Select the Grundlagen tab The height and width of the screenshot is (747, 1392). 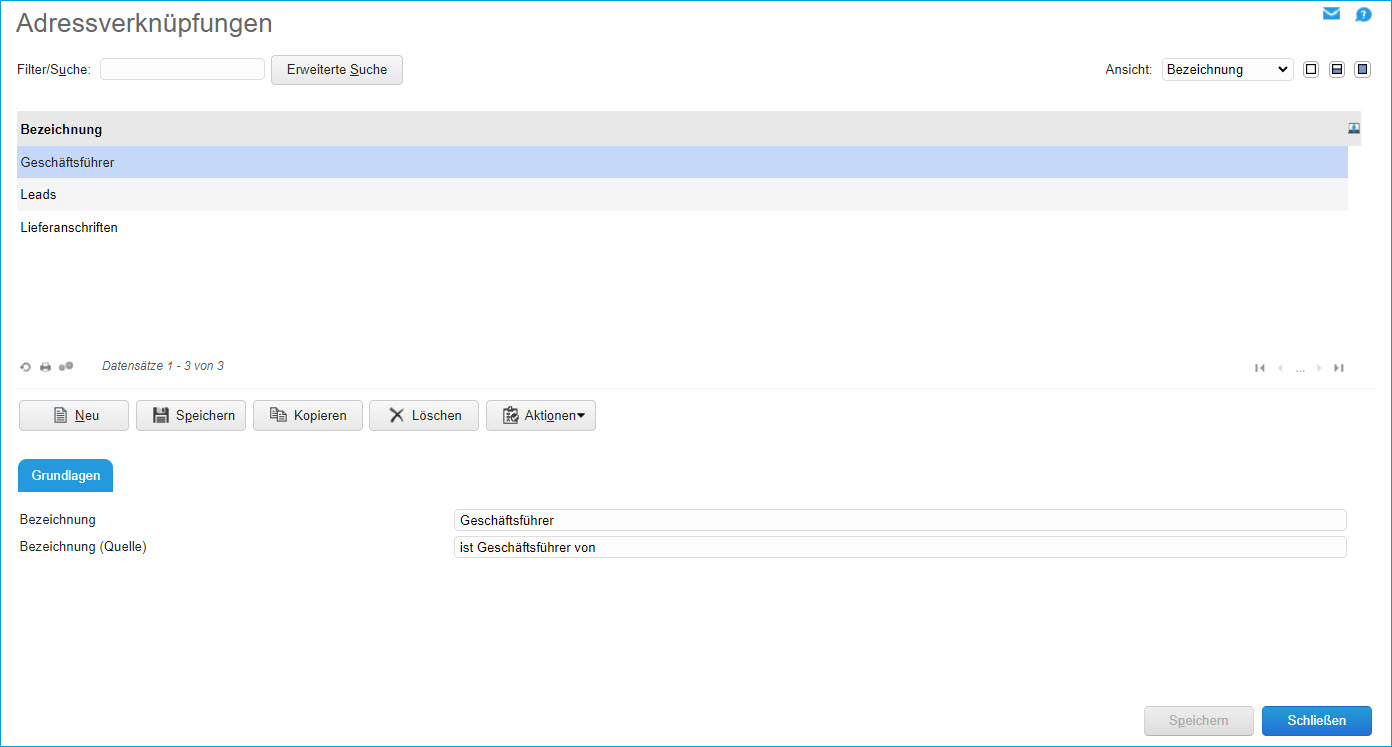coord(66,476)
